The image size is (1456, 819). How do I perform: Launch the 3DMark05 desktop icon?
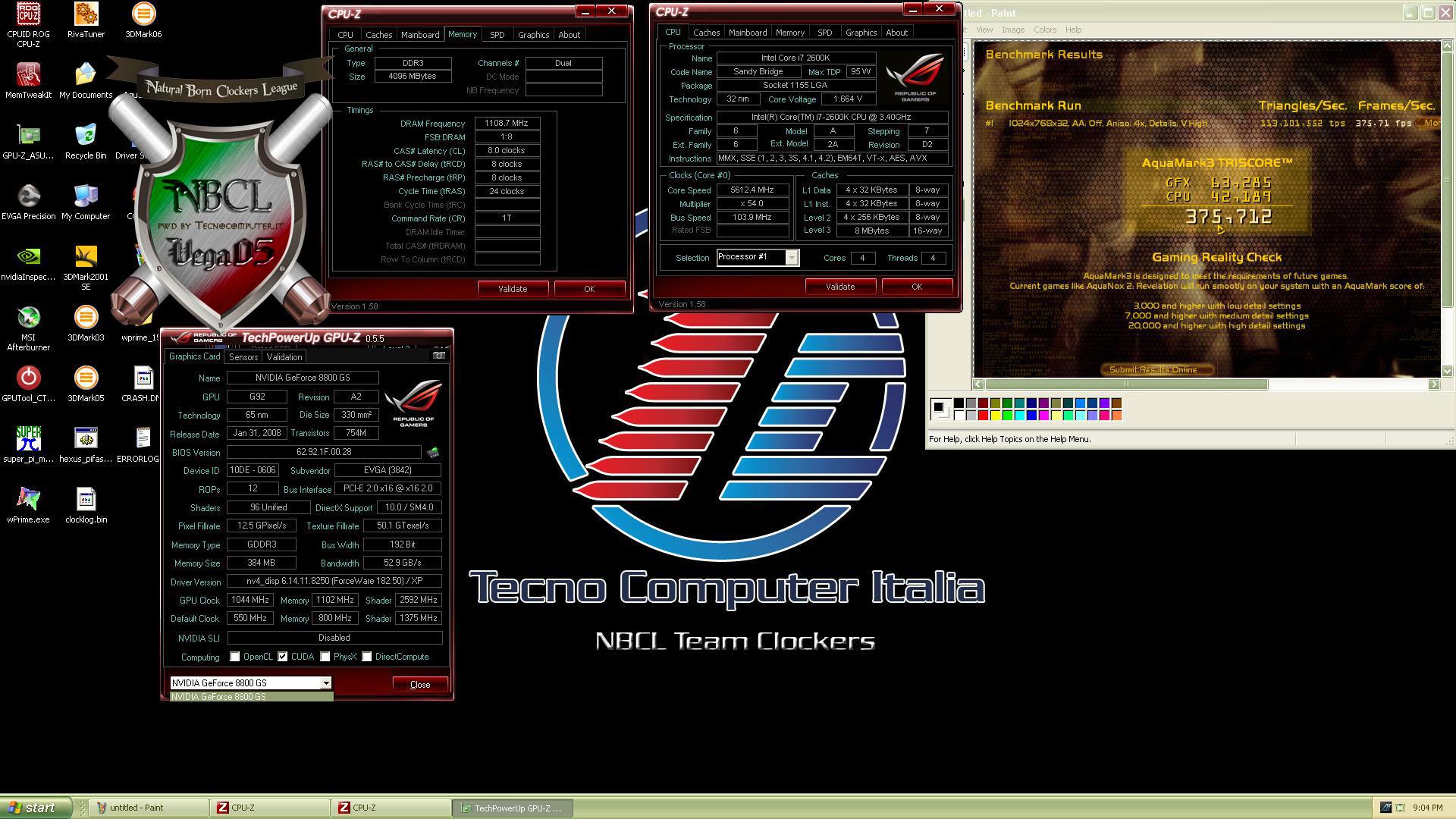point(86,384)
